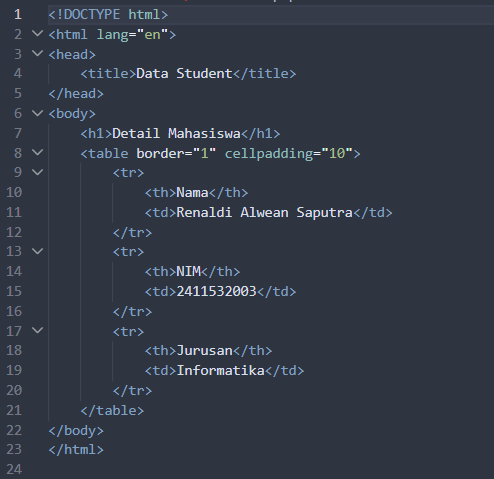This screenshot has width=494, height=479.
Task: Click the DOCTYPE declaration on line 1
Action: click(108, 15)
